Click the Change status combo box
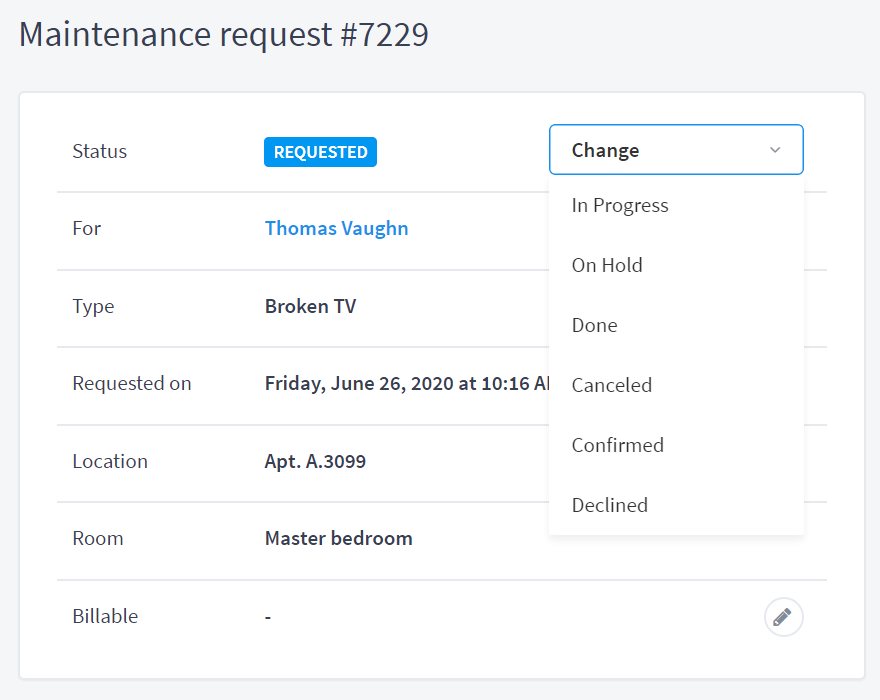Screen dimensions: 880x700 [x=676, y=150]
